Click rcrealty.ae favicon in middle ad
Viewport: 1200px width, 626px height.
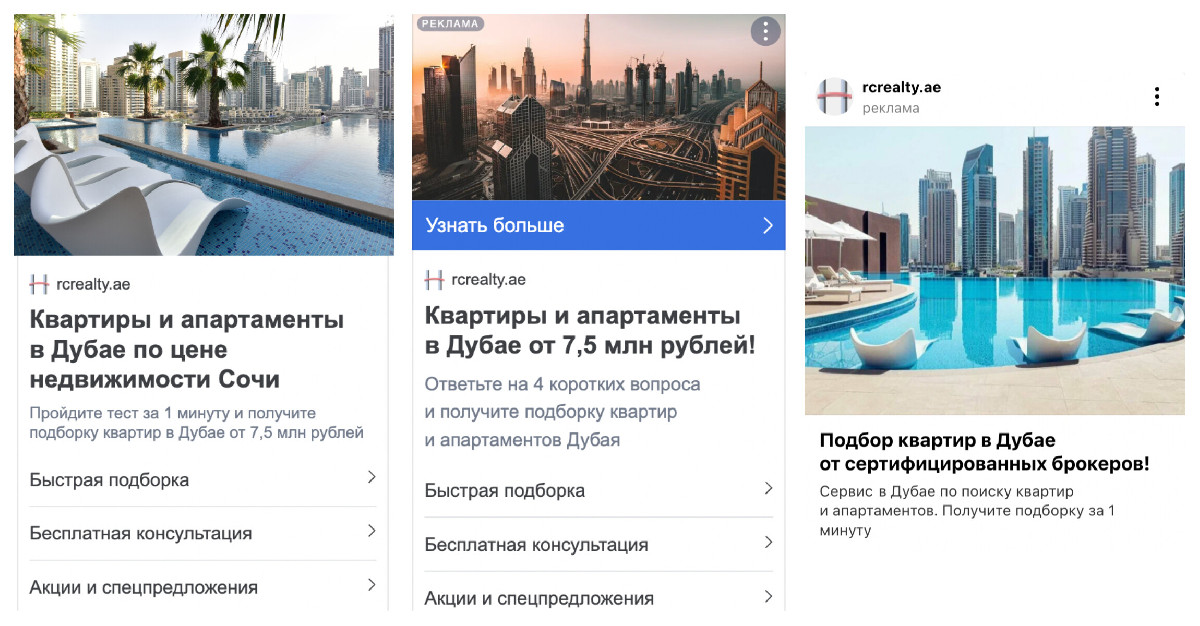click(x=434, y=280)
